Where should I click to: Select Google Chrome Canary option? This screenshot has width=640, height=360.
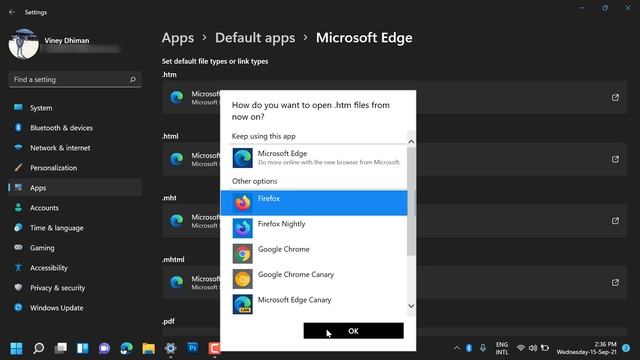click(314, 278)
